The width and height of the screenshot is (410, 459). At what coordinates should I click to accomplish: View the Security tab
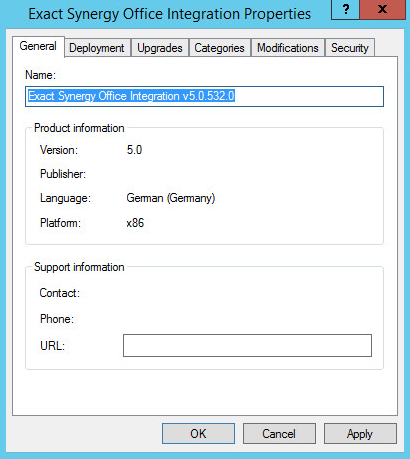point(350,48)
